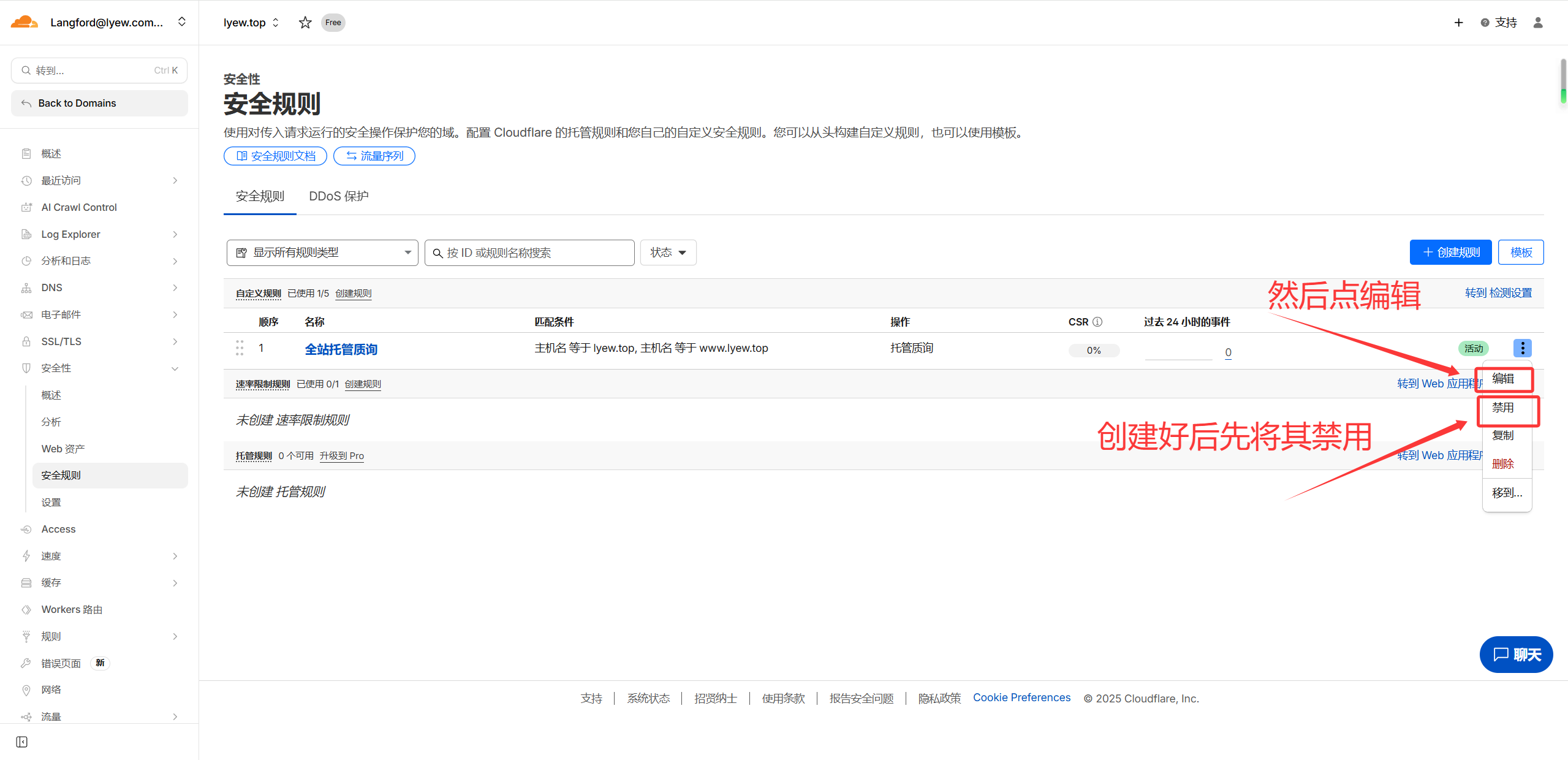Image resolution: width=1568 pixels, height=760 pixels.
Task: Star the lyew.top domain
Action: (305, 23)
